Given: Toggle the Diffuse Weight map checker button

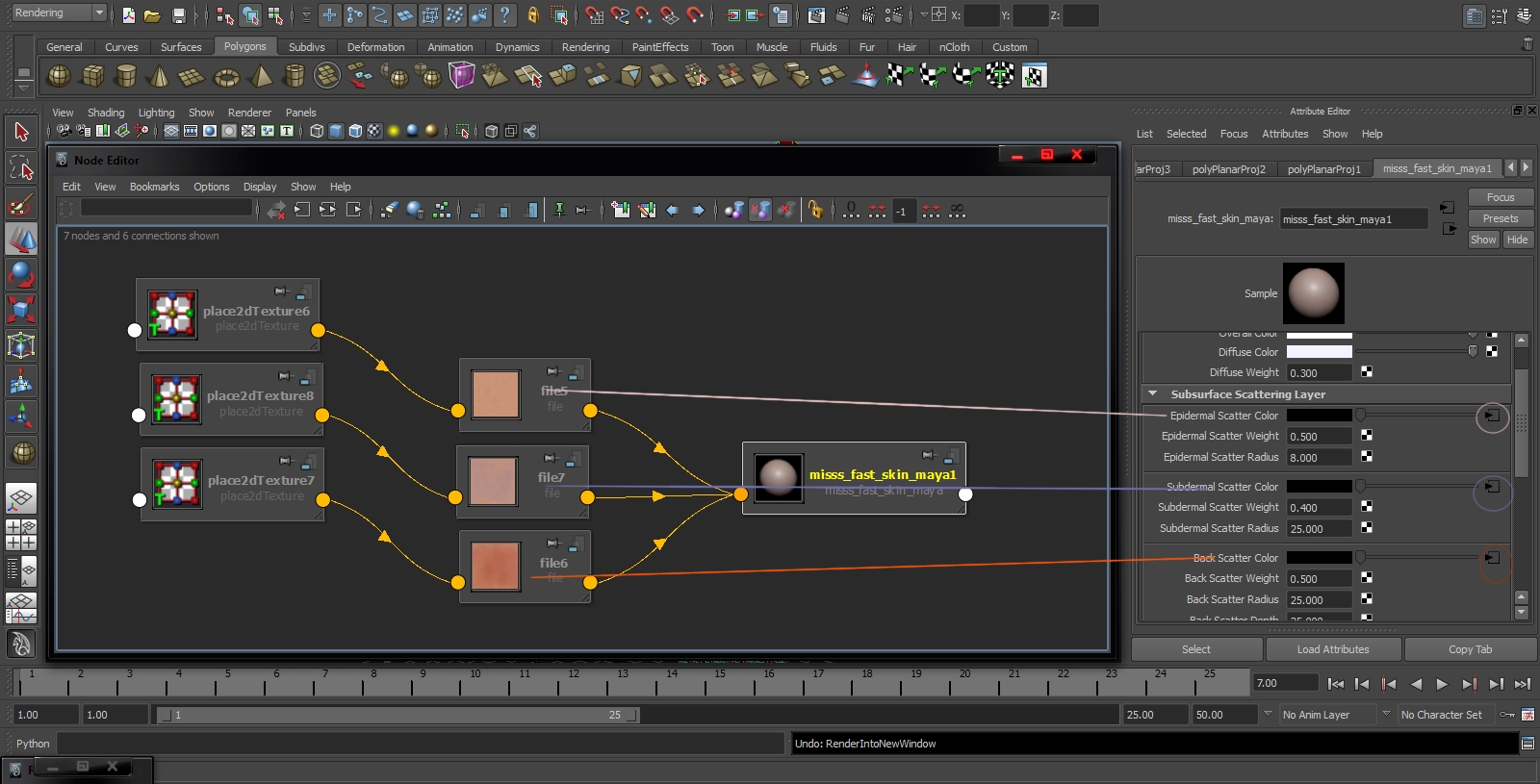Looking at the screenshot, I should (1367, 372).
